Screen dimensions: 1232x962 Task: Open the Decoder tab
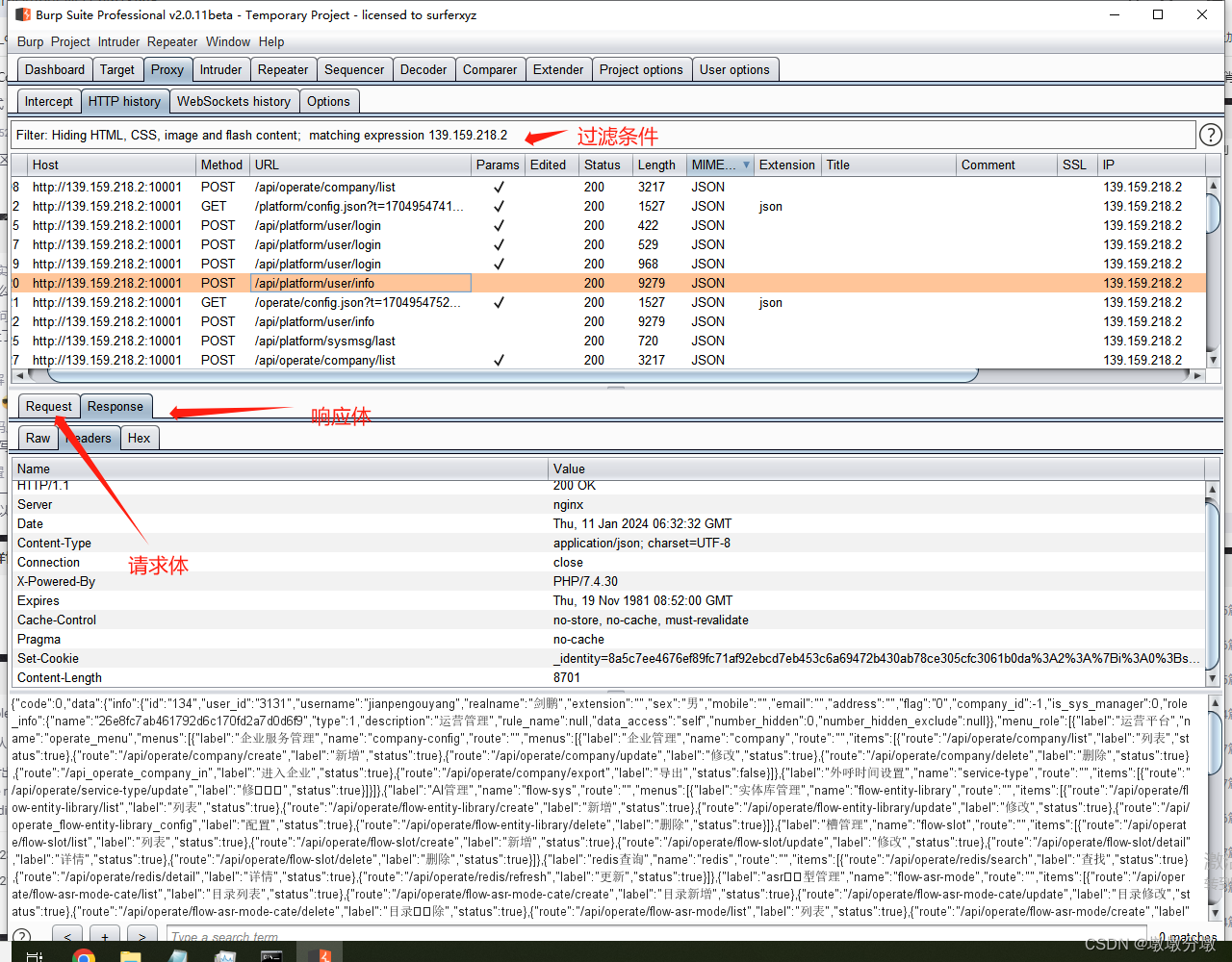pyautogui.click(x=423, y=69)
